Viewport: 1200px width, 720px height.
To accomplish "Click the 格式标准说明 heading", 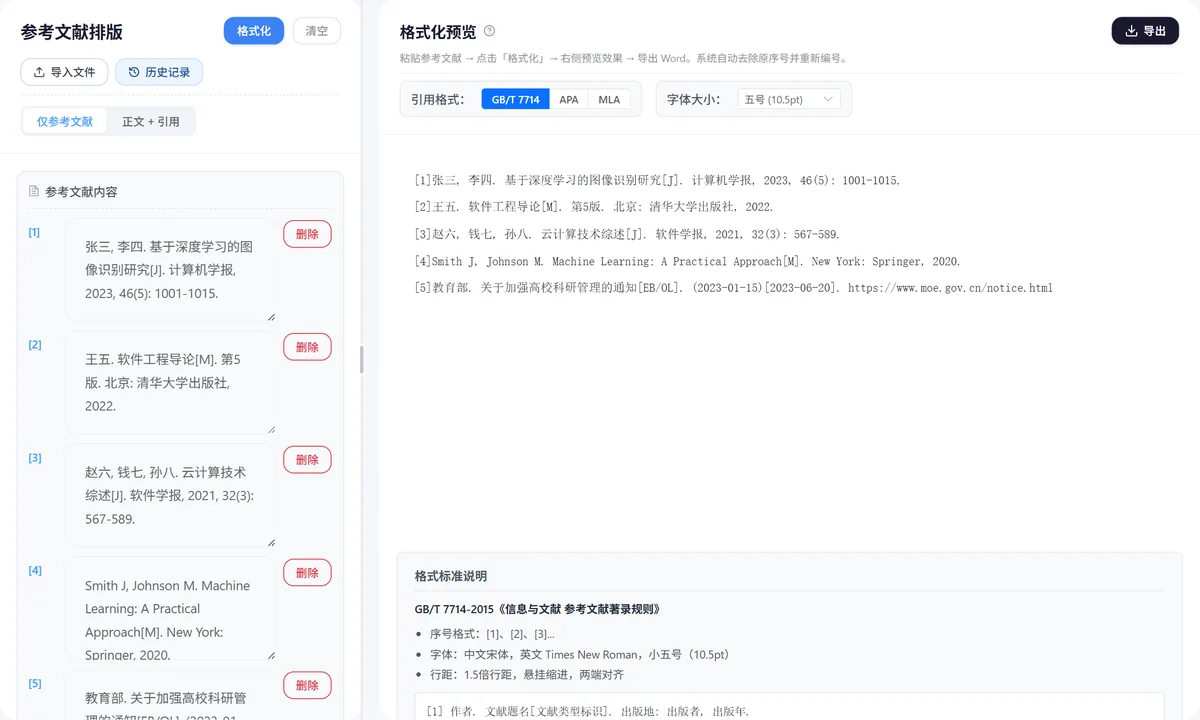I will (x=451, y=576).
